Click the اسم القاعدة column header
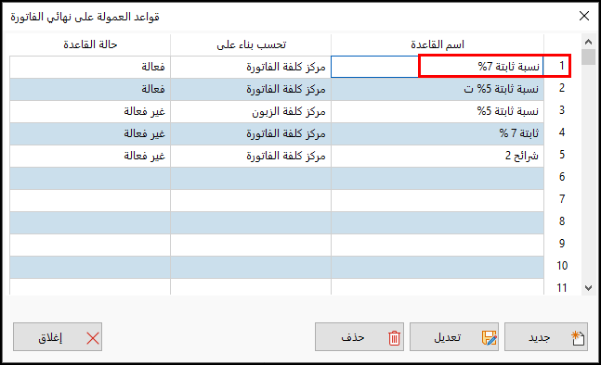The width and height of the screenshot is (601, 365). 437,45
